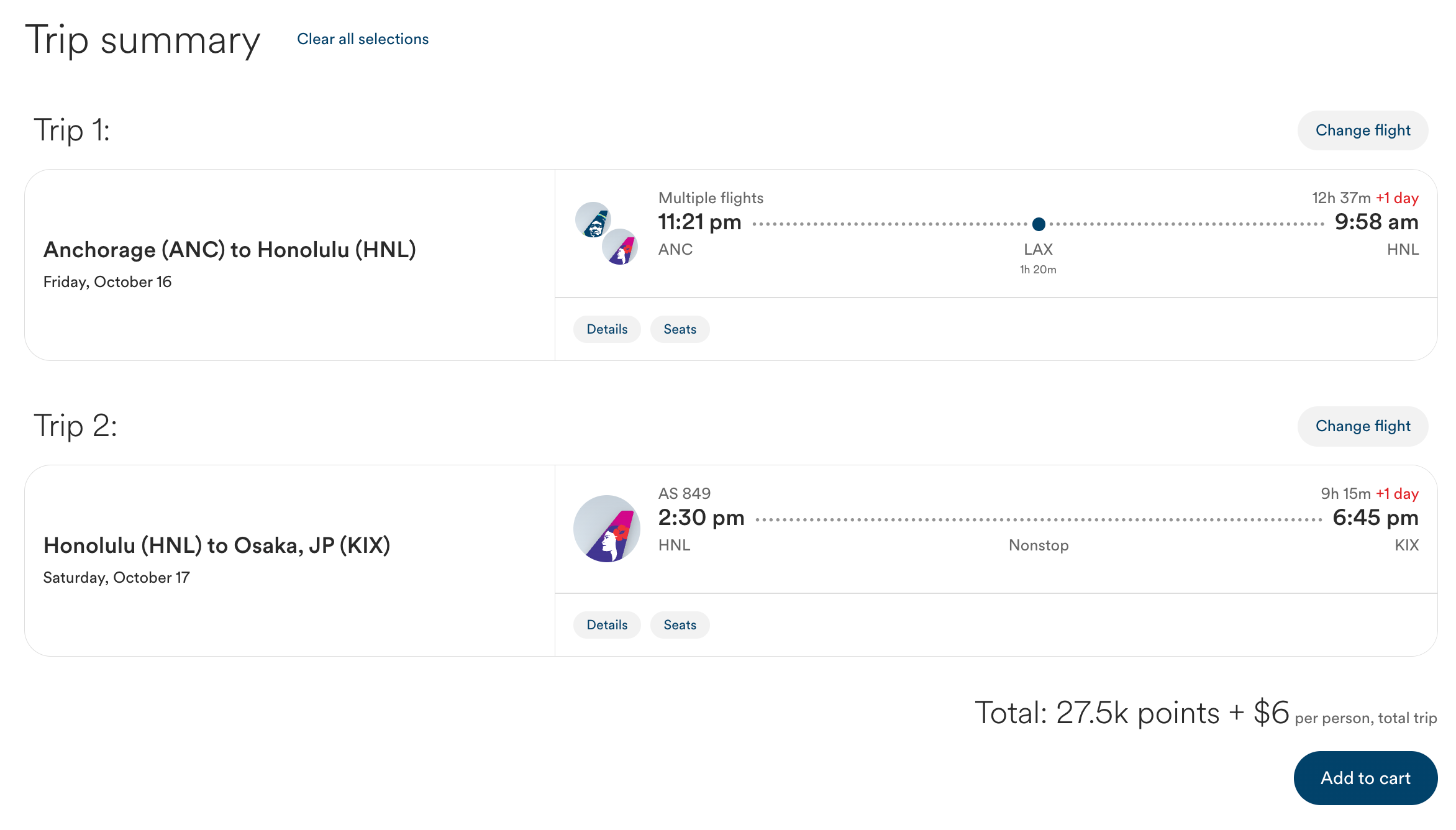
Task: Clear all selections link
Action: click(x=363, y=39)
